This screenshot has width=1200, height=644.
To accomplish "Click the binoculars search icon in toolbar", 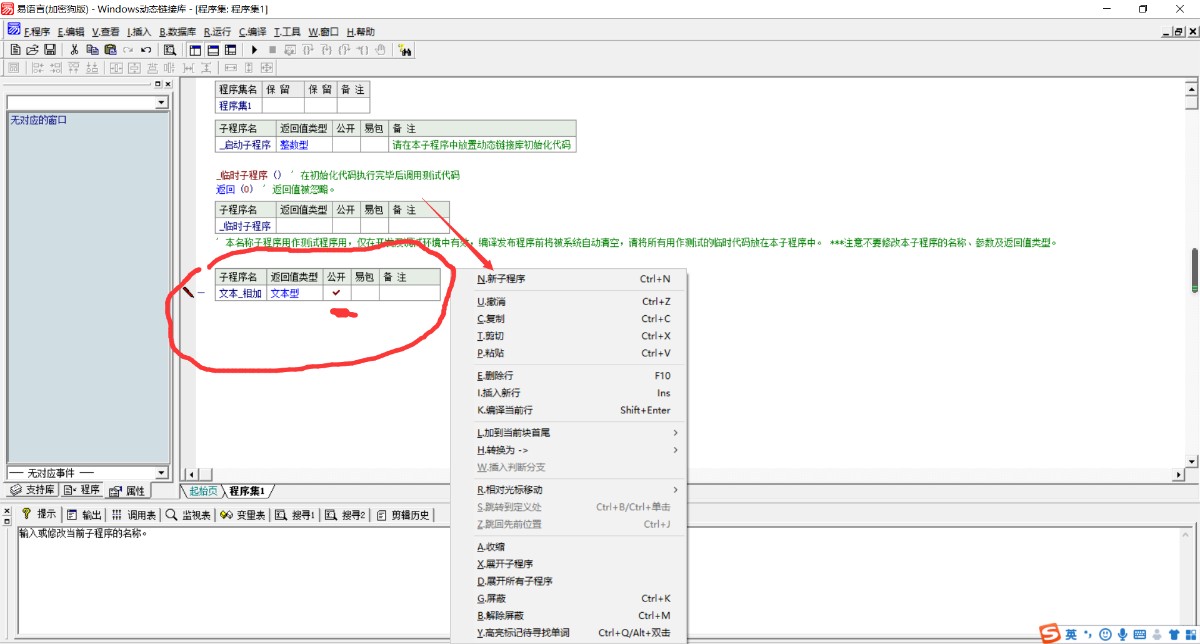I will (405, 49).
